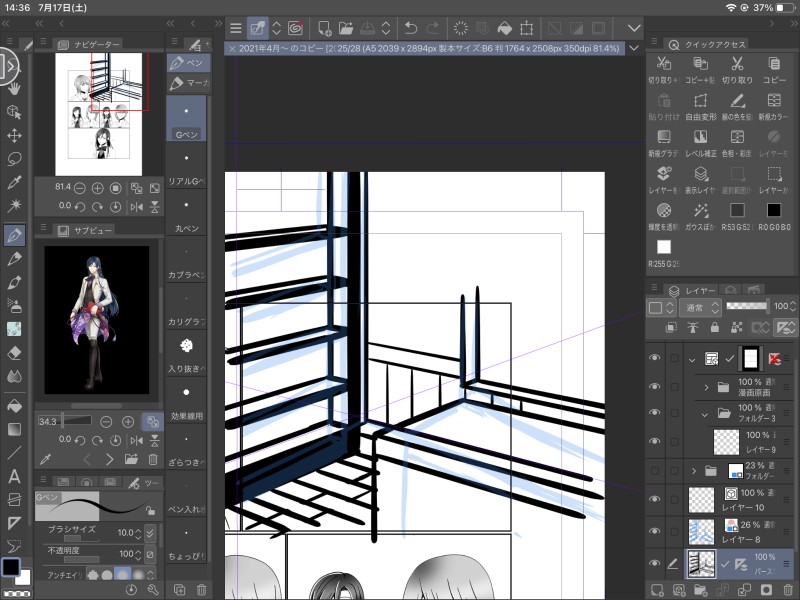
Task: Select the Eraser tool in left toolbar
Action: [x=14, y=352]
